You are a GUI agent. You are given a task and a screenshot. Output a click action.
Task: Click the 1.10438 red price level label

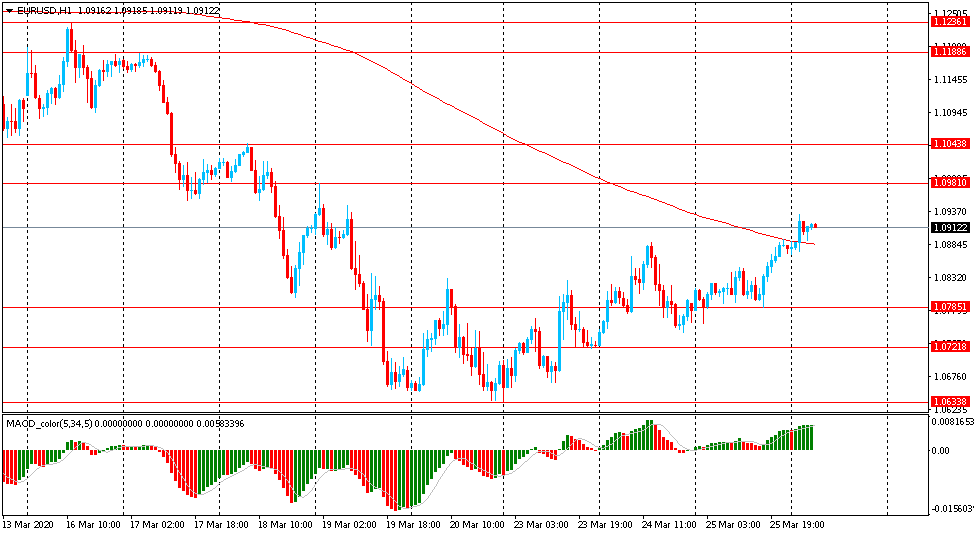950,143
